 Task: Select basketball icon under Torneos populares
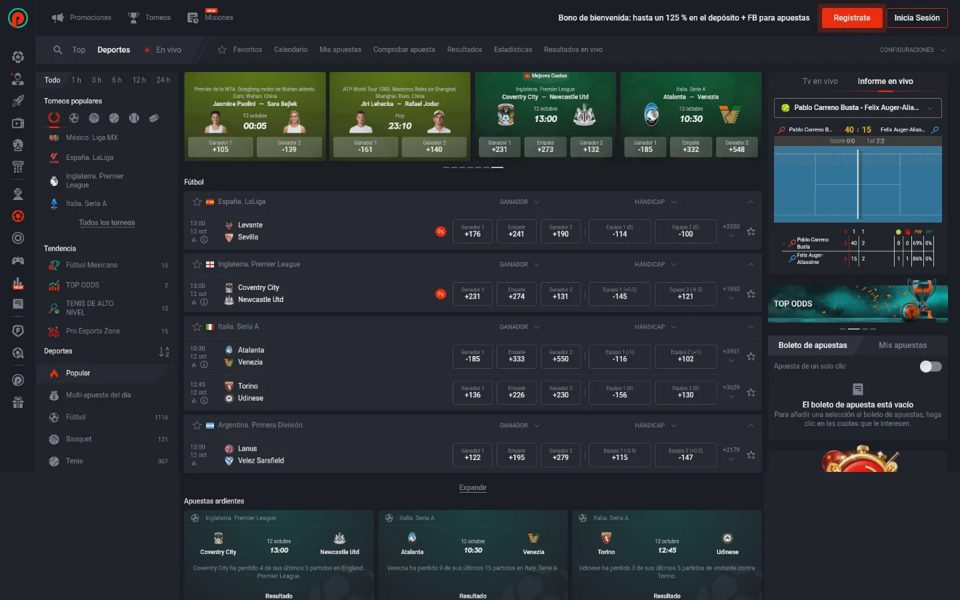point(94,118)
